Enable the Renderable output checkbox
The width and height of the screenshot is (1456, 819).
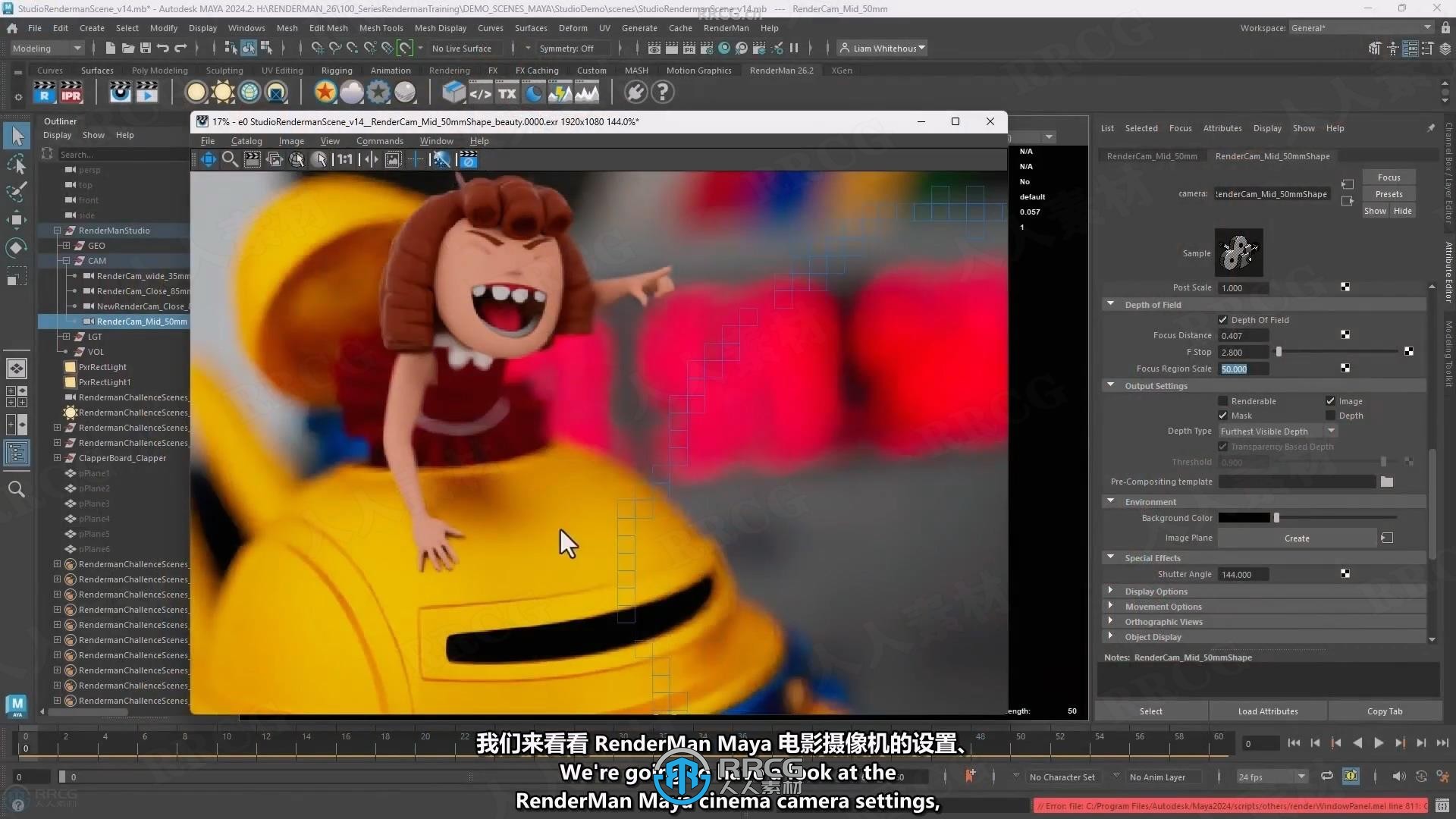pos(1223,400)
